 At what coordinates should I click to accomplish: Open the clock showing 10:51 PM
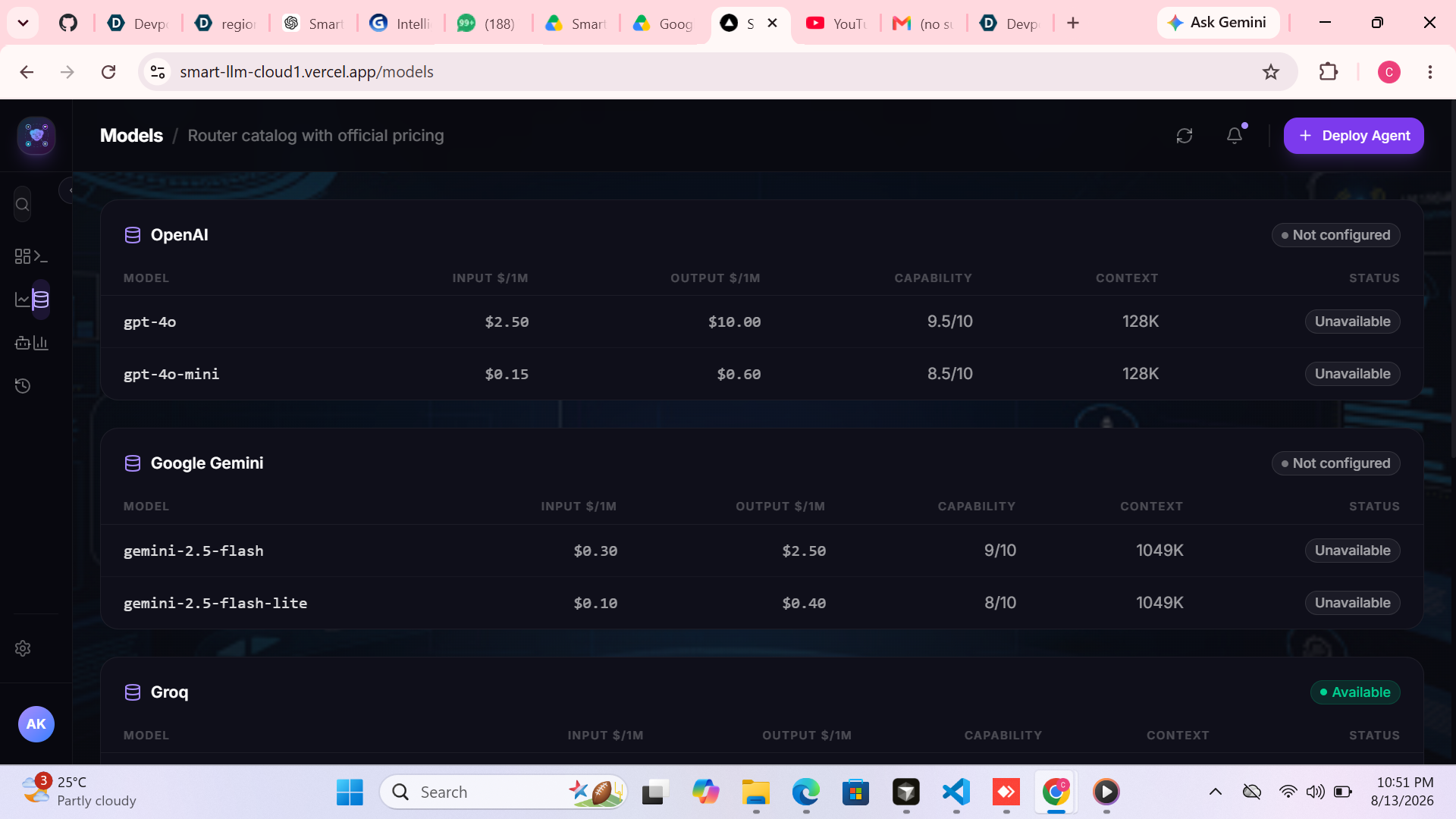[x=1402, y=792]
